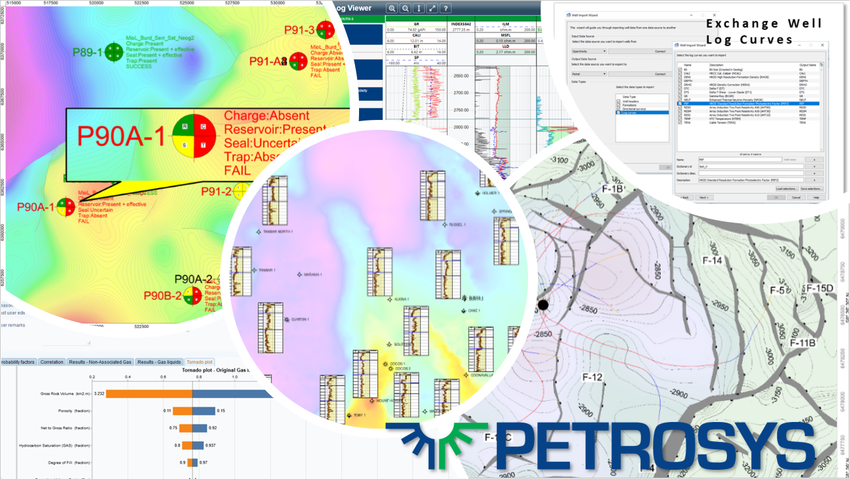
Task: Click the large P90A-1 callout pie chart
Action: [x=194, y=136]
